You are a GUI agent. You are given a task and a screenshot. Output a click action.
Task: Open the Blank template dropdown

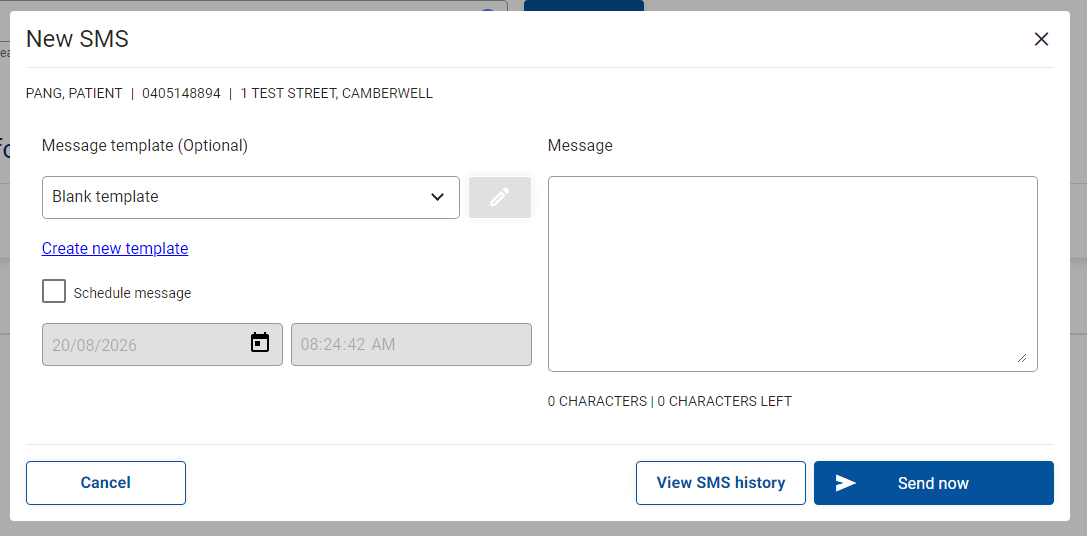coord(251,198)
